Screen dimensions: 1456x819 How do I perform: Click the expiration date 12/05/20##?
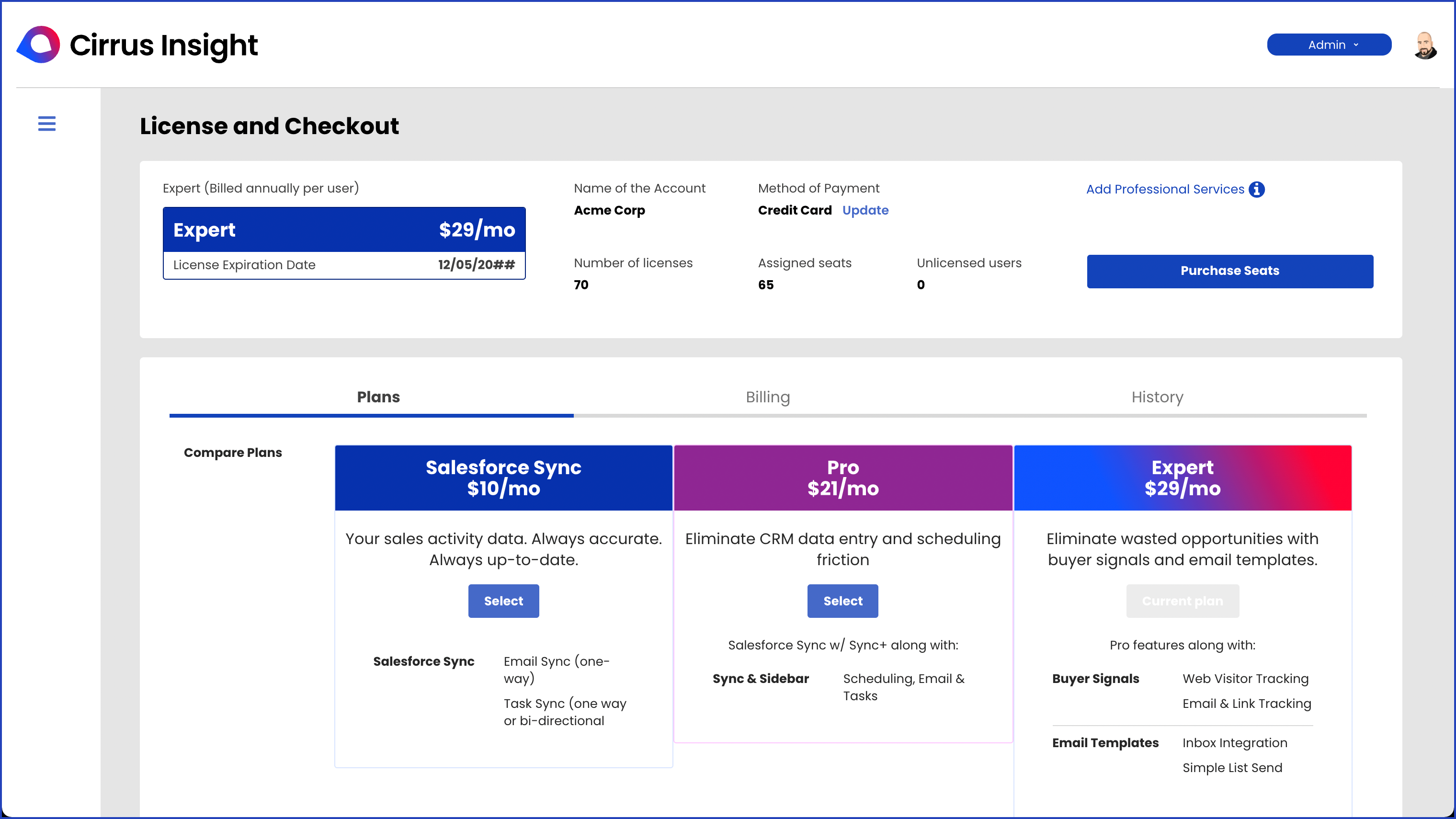(477, 264)
